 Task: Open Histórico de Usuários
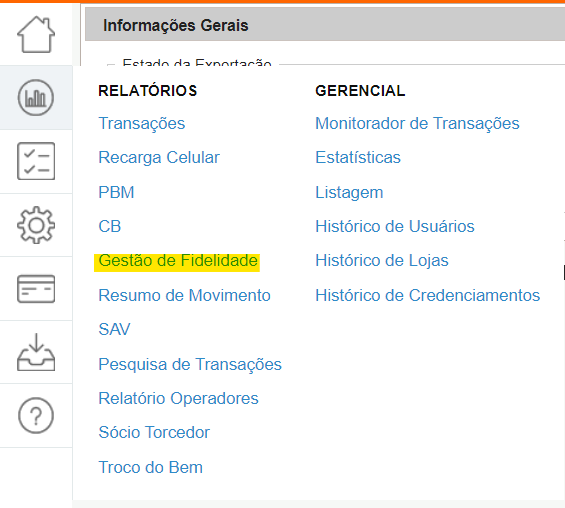coord(395,226)
